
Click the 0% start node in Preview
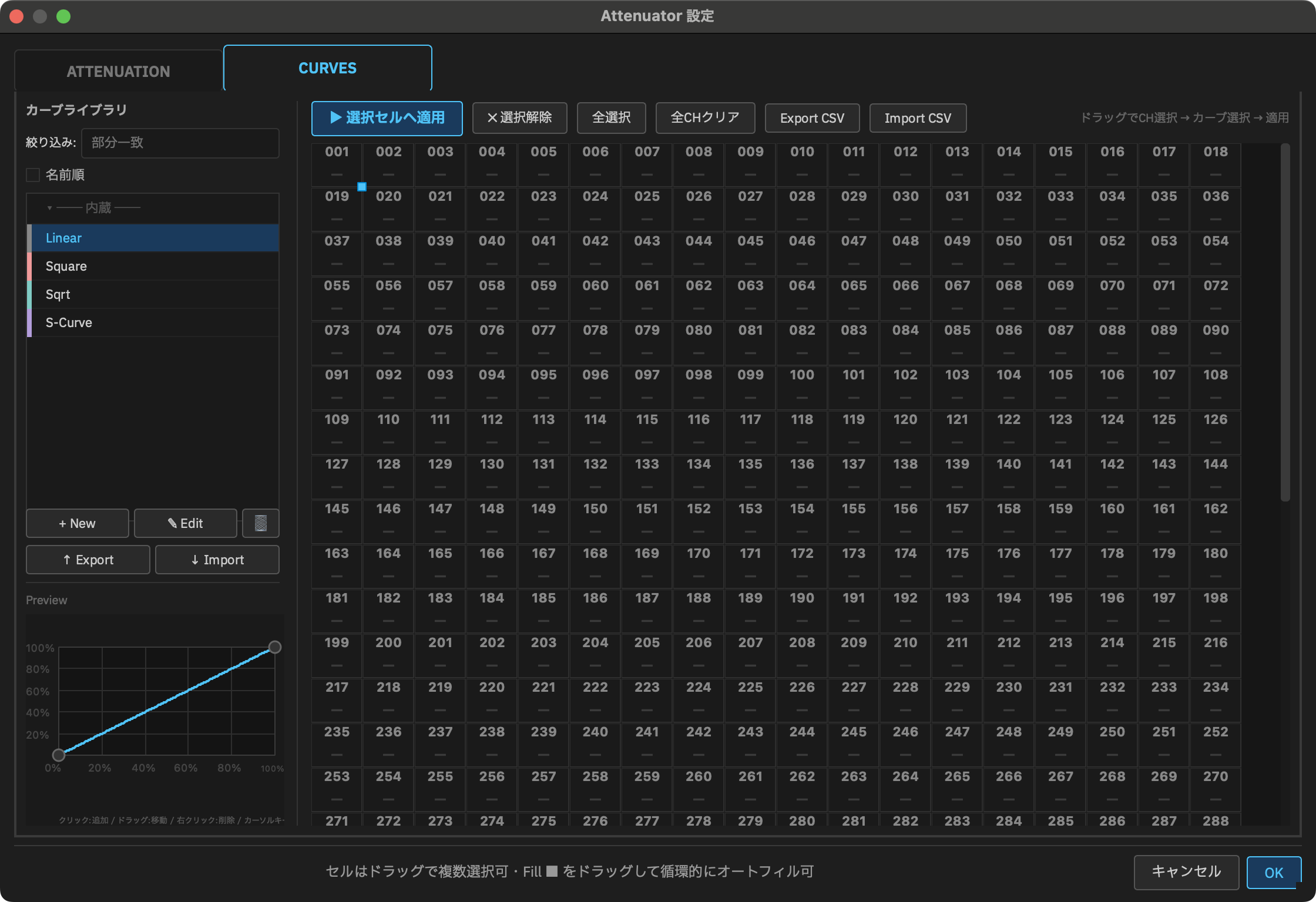59,755
